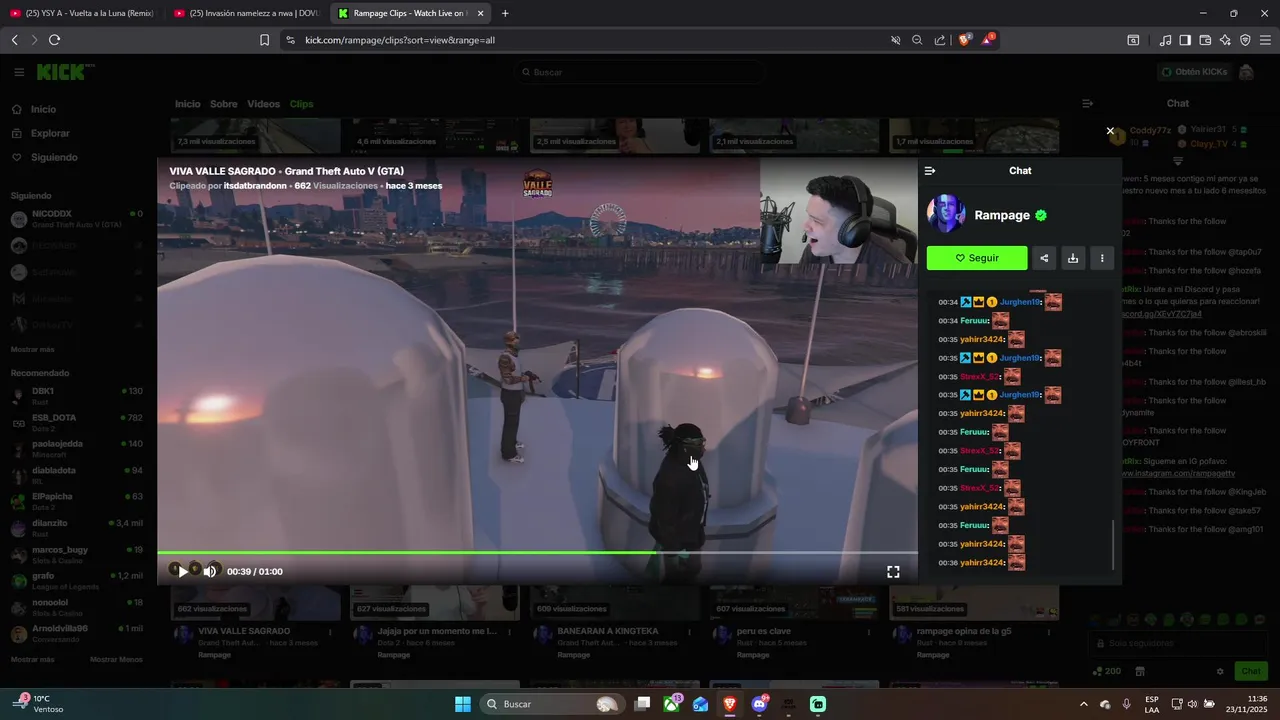The height and width of the screenshot is (720, 1280).
Task: Open Rampage channel avatar
Action: [946, 214]
